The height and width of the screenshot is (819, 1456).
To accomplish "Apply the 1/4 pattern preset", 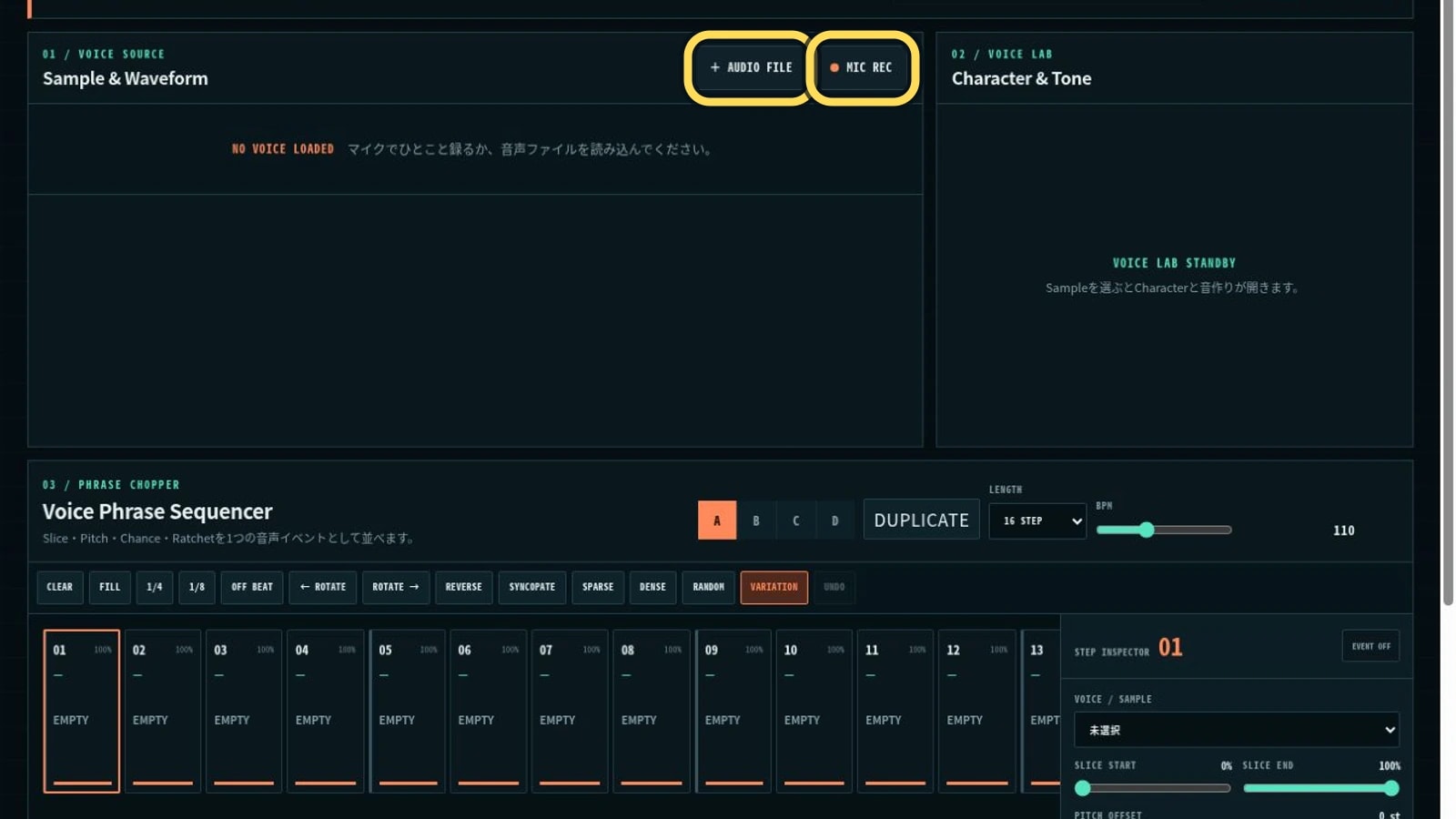I will (155, 587).
